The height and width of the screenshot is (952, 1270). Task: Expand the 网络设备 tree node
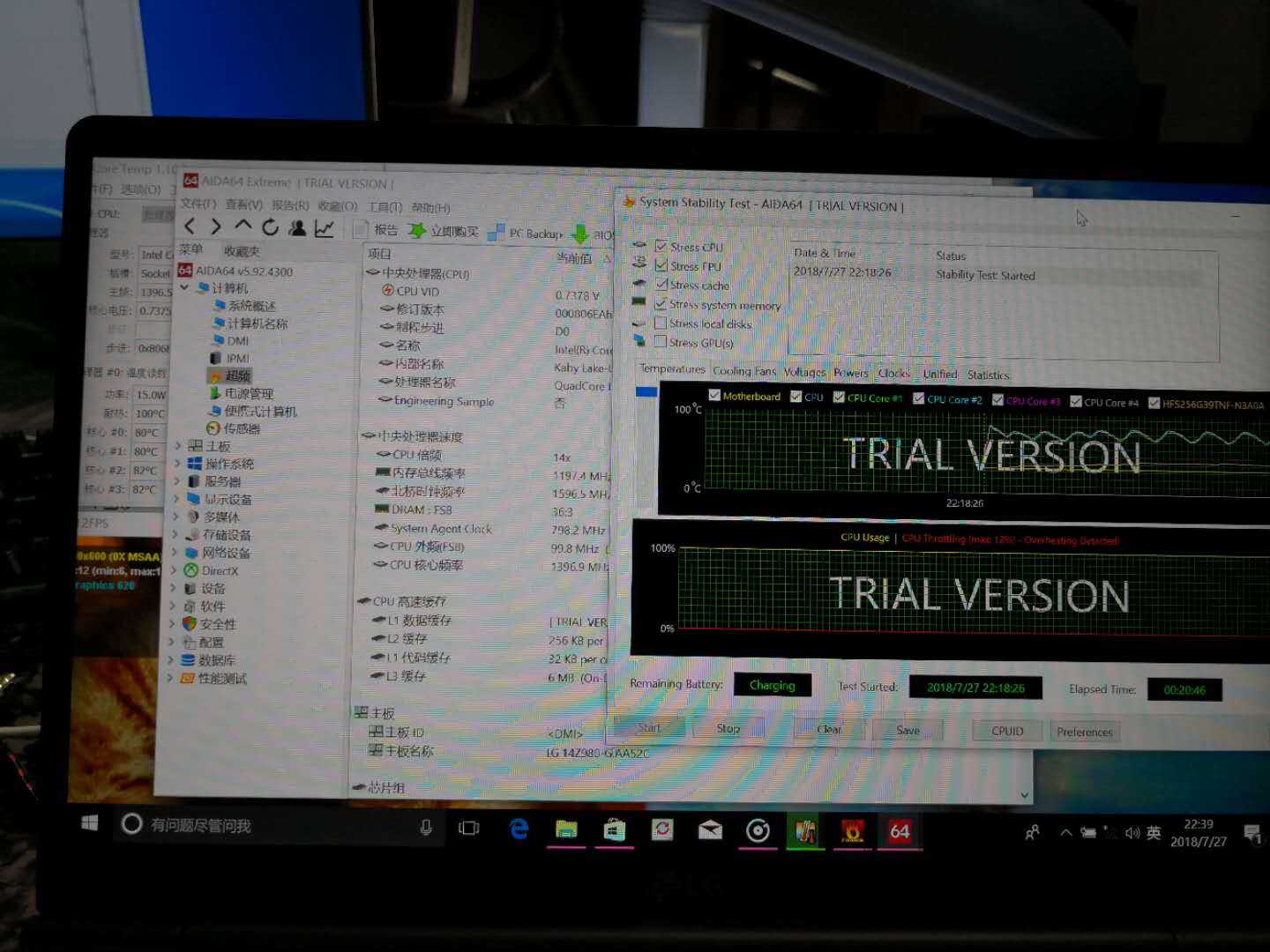click(174, 553)
